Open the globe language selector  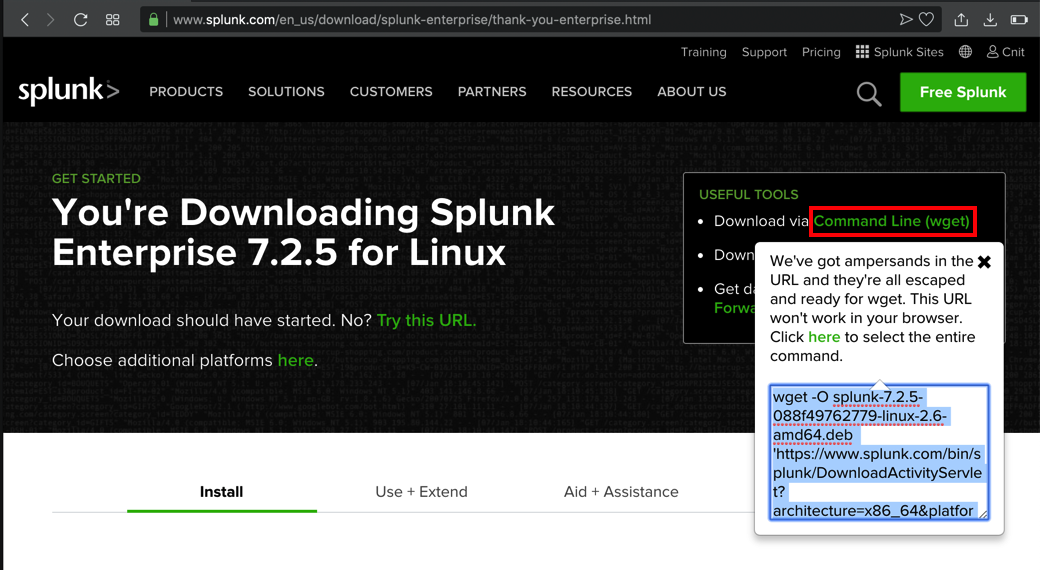(965, 52)
